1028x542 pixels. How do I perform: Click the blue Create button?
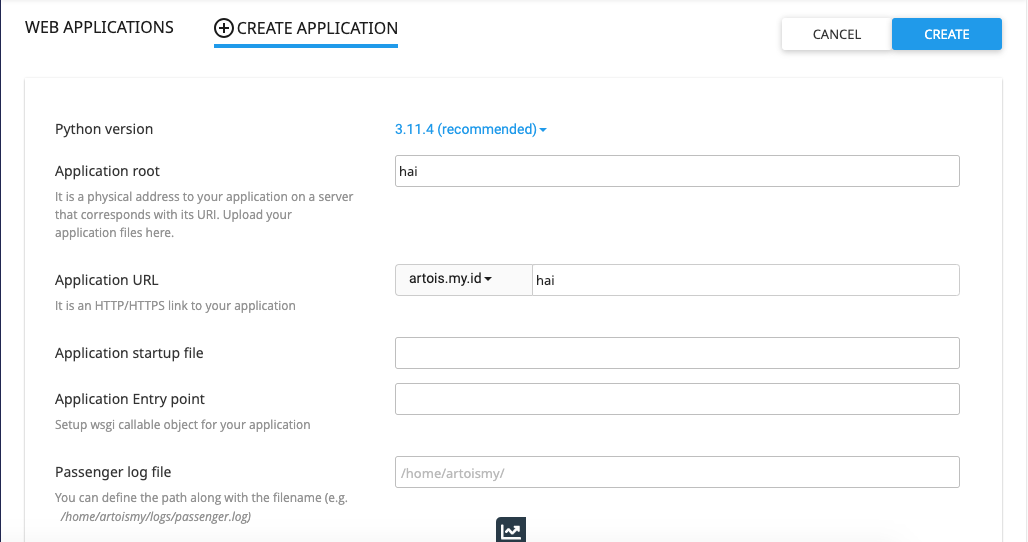tap(946, 34)
